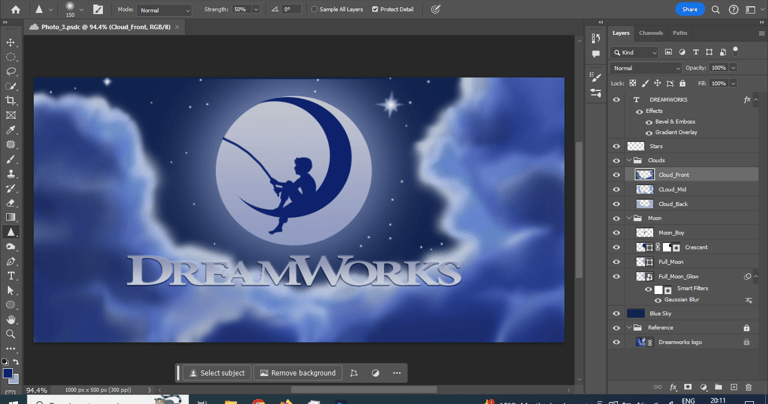768x404 pixels.
Task: Select the Lasso tool
Action: [x=10, y=71]
